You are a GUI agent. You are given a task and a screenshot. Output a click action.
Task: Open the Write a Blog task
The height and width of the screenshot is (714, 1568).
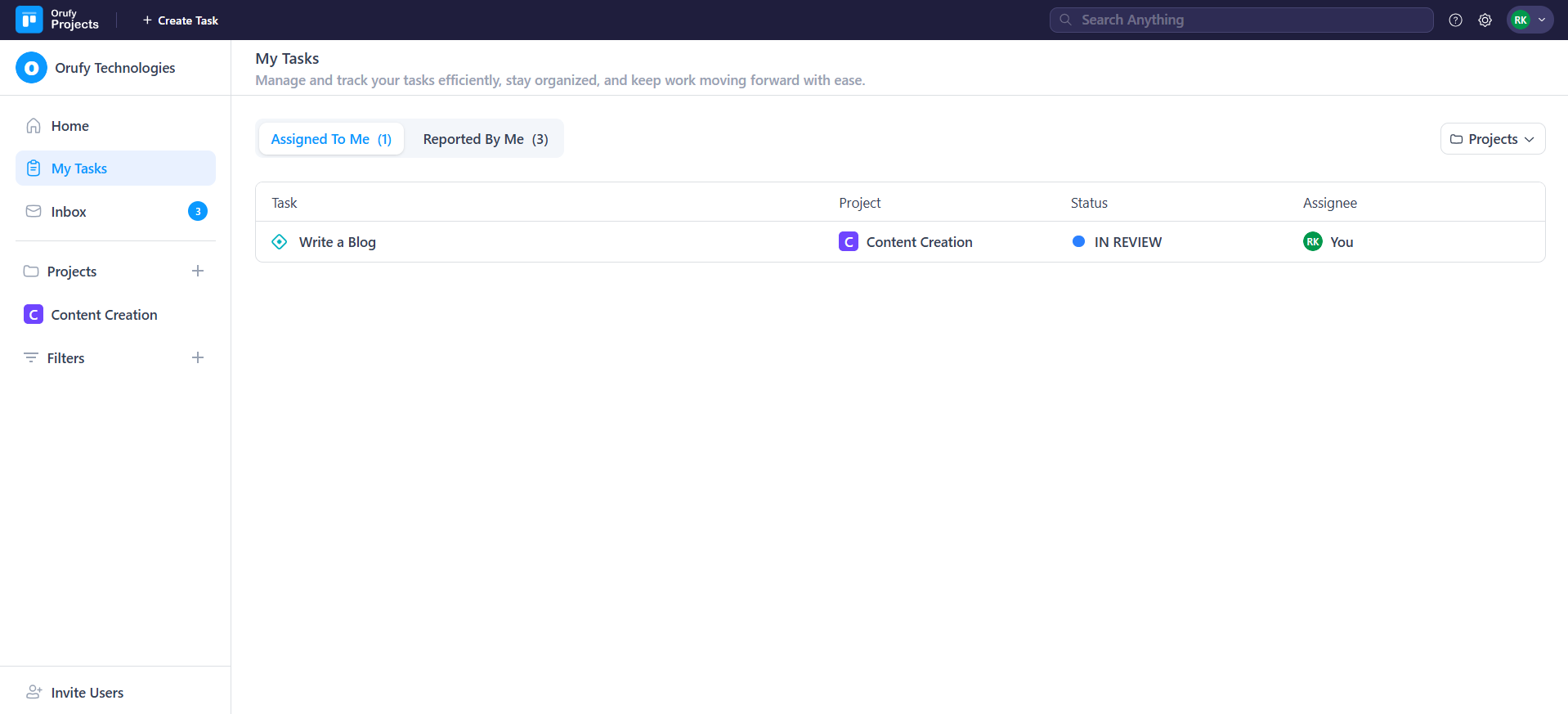(x=337, y=242)
